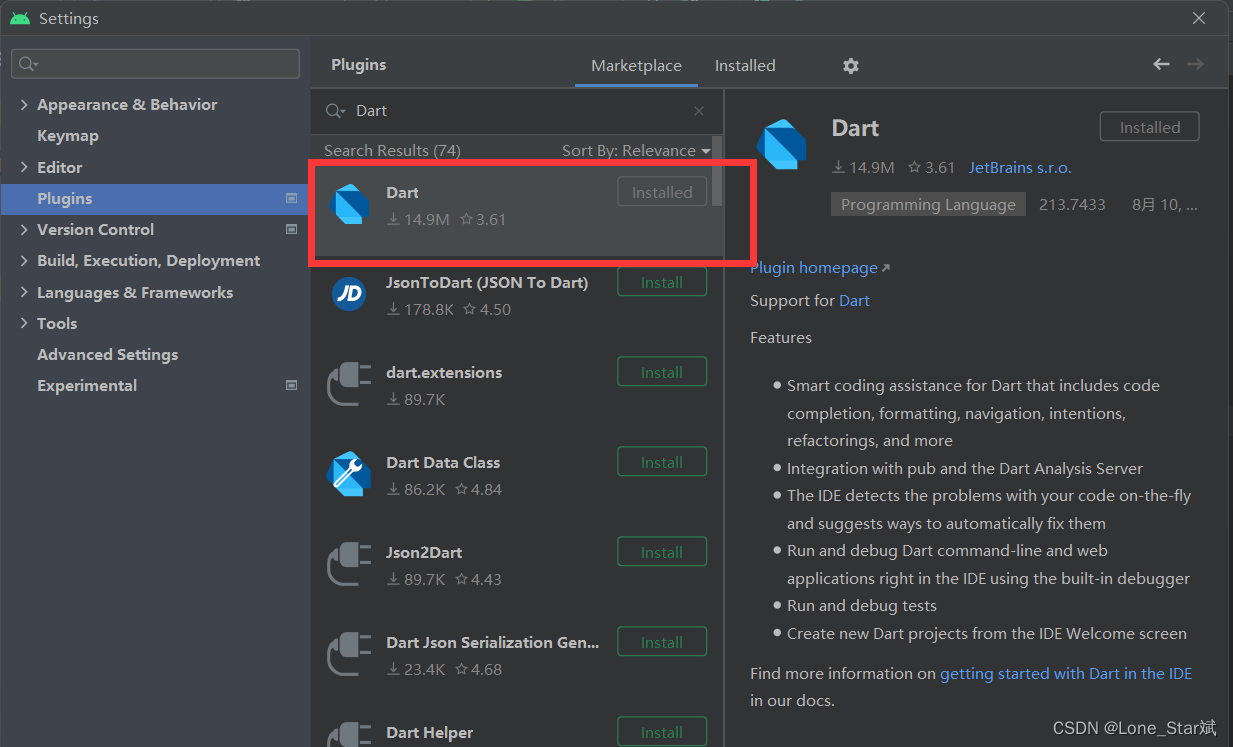Click the Dart Data Class wrench logo
Viewport: 1233px width, 747px height.
[349, 474]
